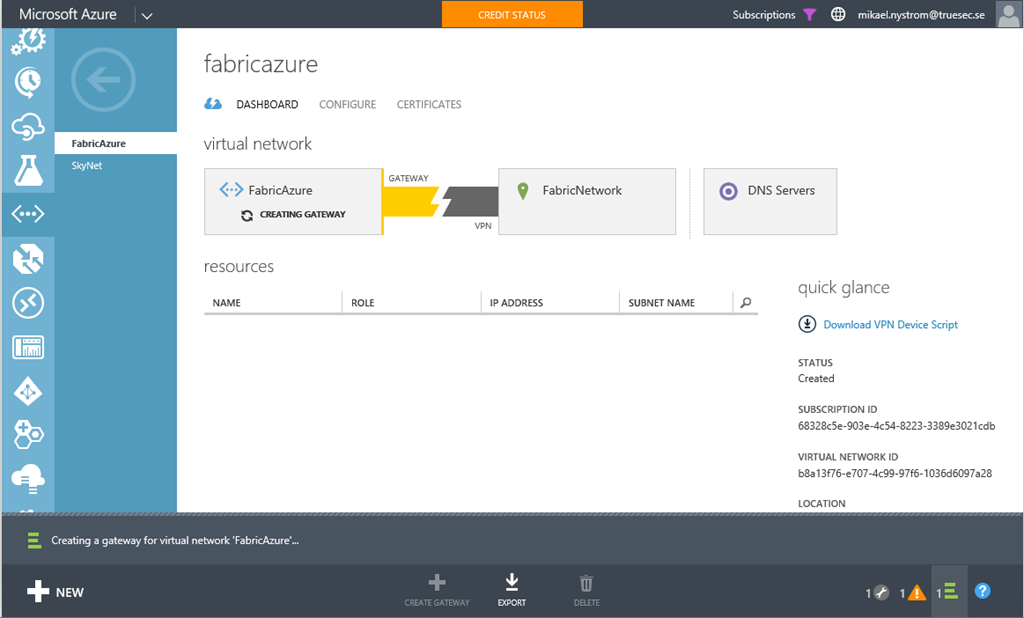Expand the New plus menu
The height and width of the screenshot is (618, 1024).
click(56, 592)
